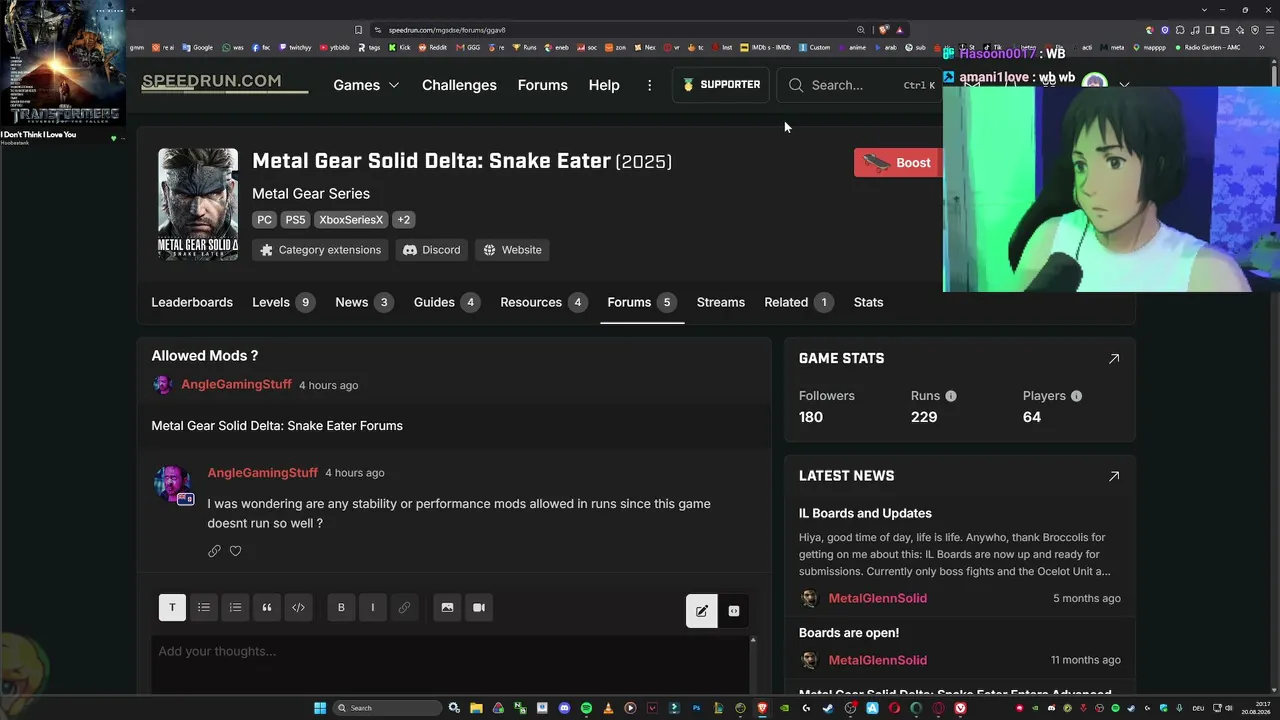Open the three-dot more menu in navbar
Viewport: 1280px width, 720px height.
point(649,85)
